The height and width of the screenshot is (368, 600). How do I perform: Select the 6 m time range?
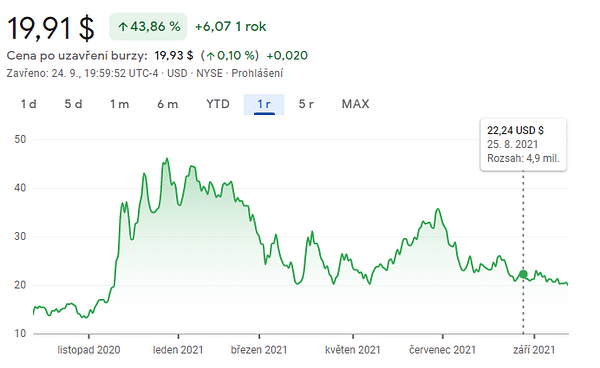click(x=168, y=104)
